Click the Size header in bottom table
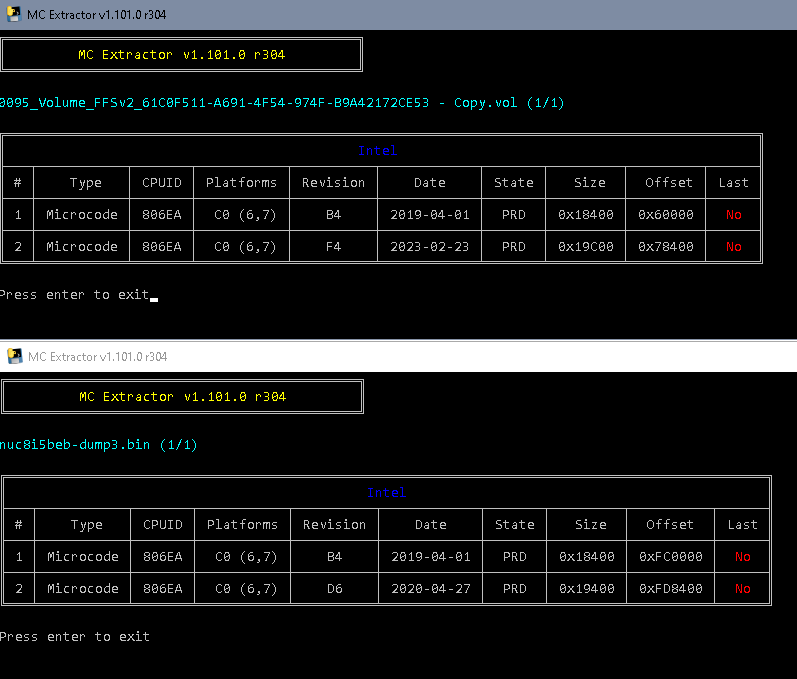797x679 pixels. [591, 524]
